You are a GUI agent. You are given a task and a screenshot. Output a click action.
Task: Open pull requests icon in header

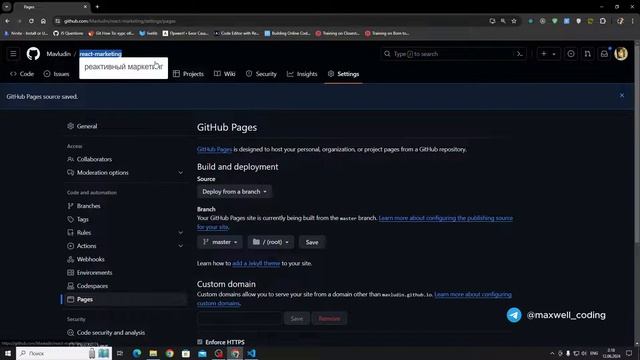pos(587,54)
